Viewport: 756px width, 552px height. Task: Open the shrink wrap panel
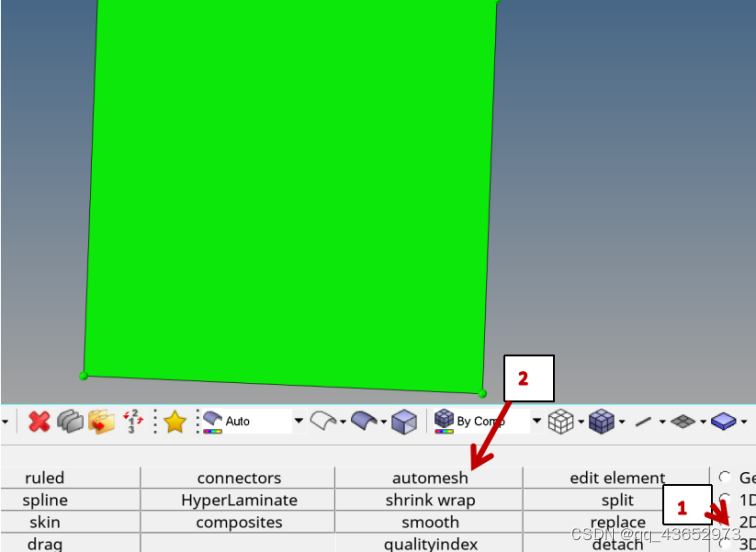coord(430,500)
